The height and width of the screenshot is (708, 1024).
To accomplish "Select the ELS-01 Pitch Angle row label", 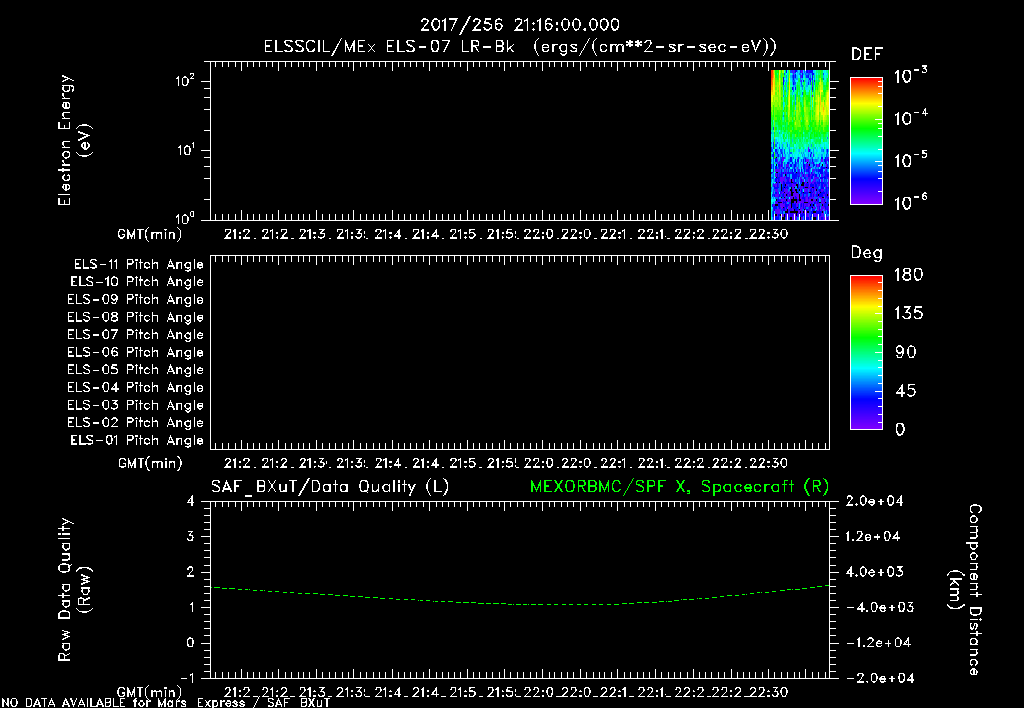I will pos(137,441).
